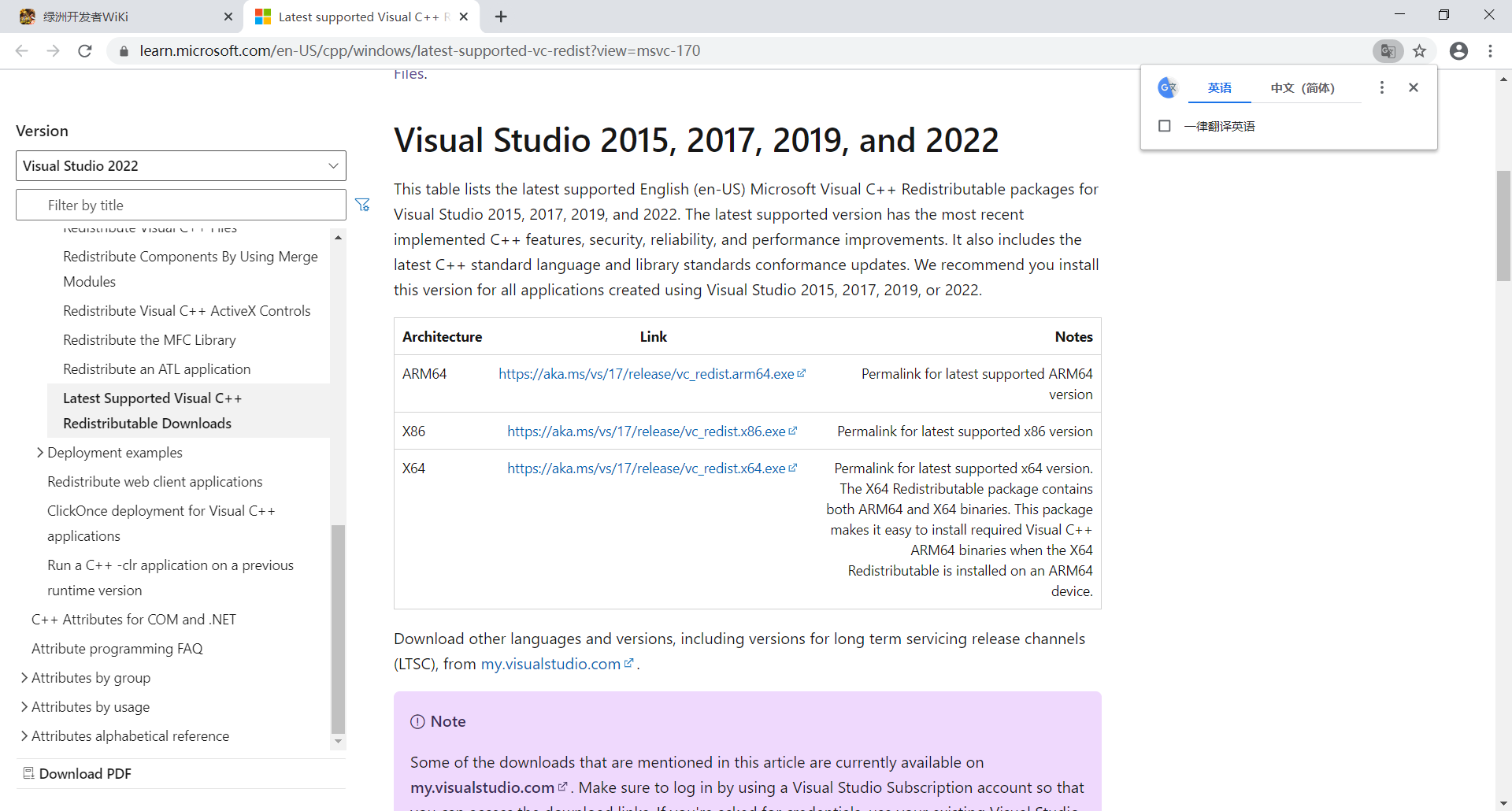Switch to the 绿洲开发者WiKi tab
This screenshot has height=811, width=1512.
(x=122, y=17)
